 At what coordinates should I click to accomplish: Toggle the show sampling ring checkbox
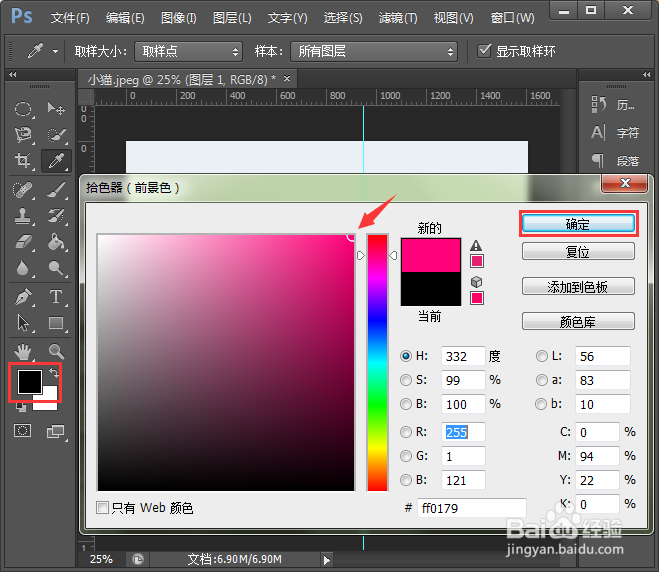point(484,51)
